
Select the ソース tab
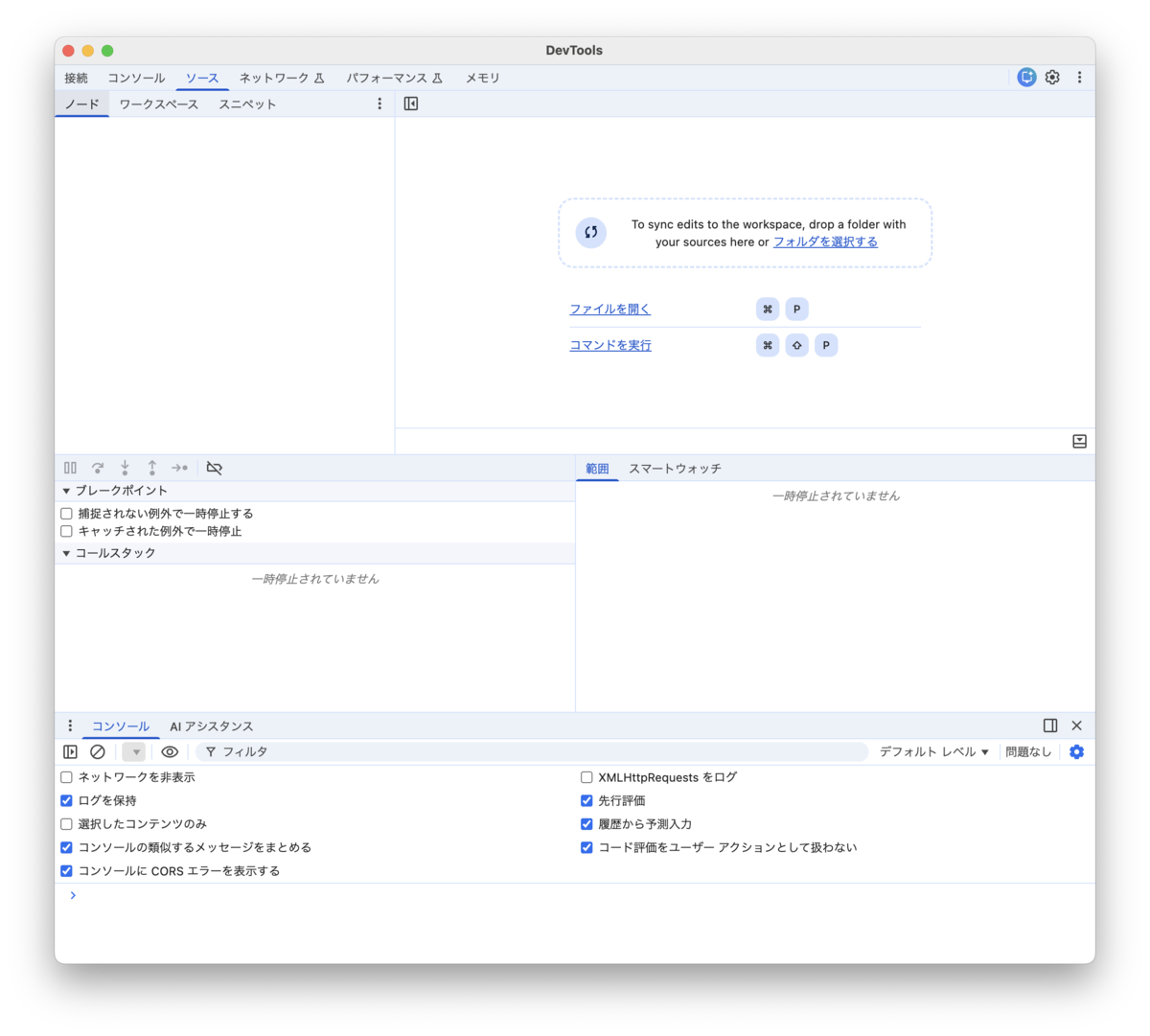point(202,78)
